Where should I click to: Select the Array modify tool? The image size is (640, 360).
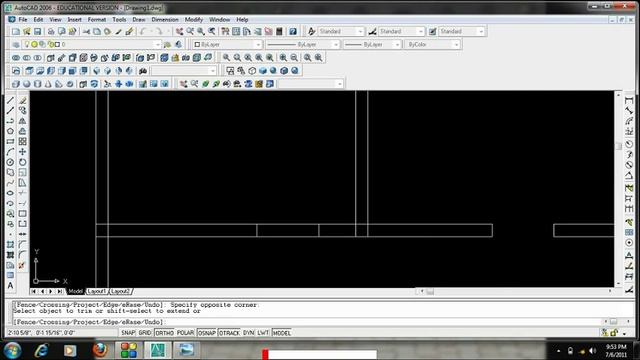coord(22,142)
